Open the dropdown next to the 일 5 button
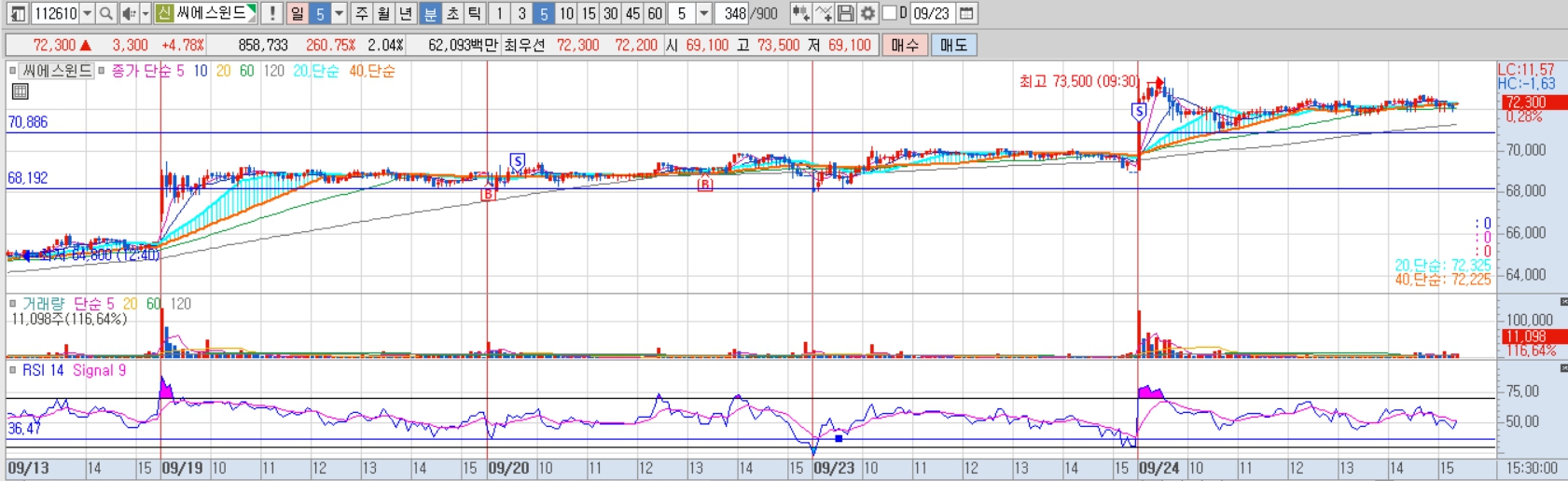This screenshot has width=1568, height=481. click(x=340, y=13)
